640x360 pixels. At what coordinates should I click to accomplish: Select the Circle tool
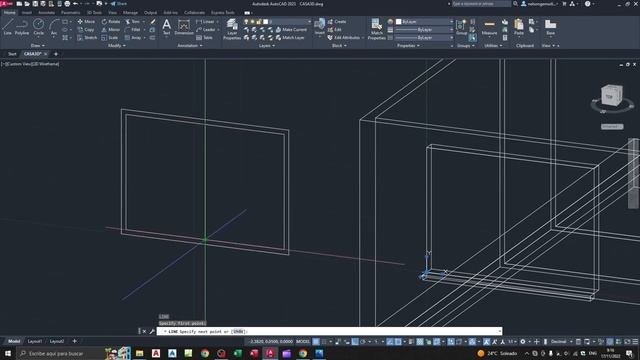click(x=38, y=27)
